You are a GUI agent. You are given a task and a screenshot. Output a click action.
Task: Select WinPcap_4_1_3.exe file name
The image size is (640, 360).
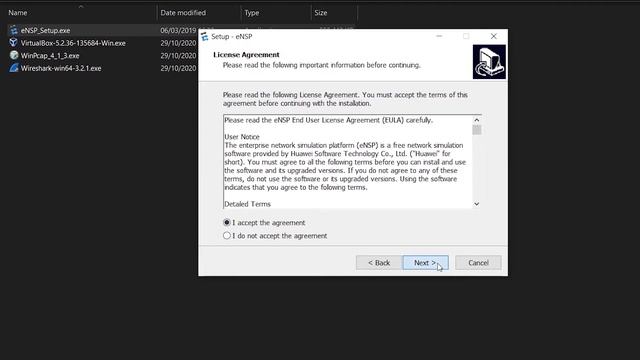[x=50, y=56]
